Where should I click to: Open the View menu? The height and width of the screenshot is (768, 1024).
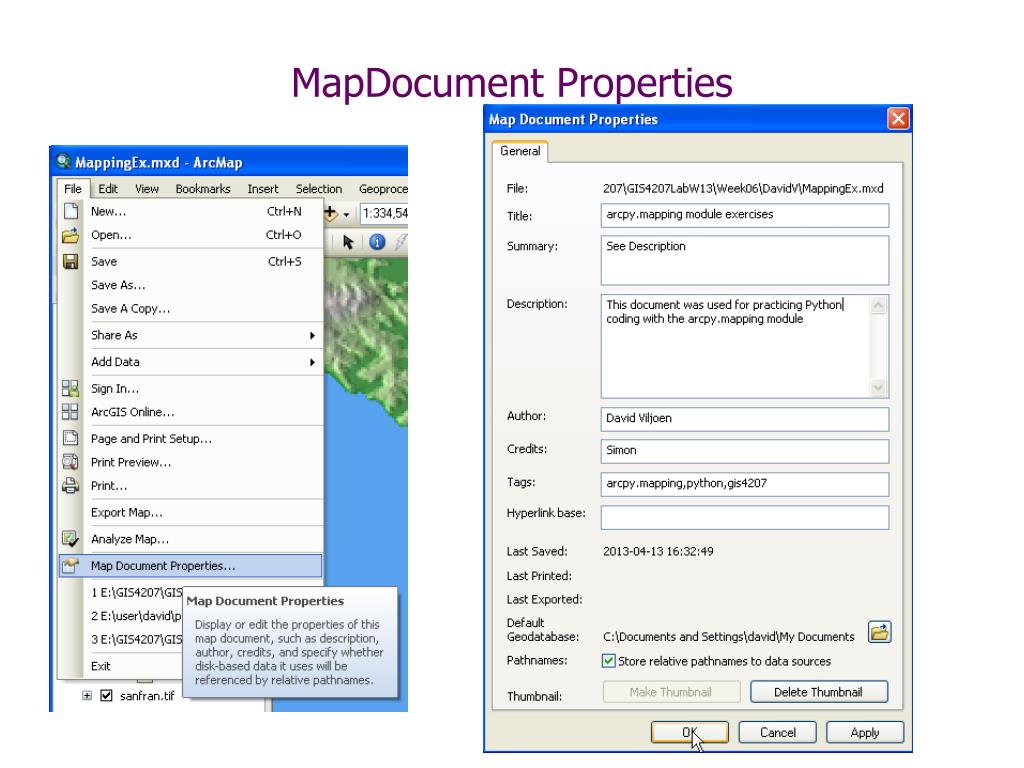tap(147, 189)
